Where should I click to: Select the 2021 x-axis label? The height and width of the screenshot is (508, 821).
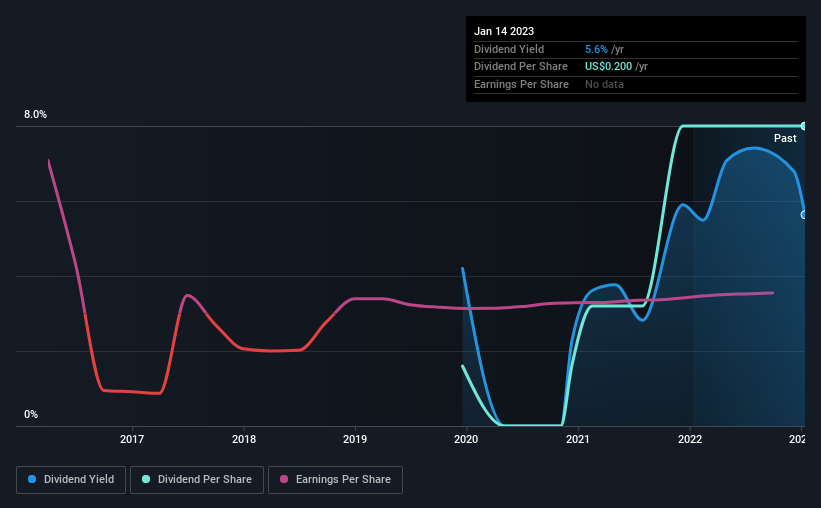tap(578, 439)
